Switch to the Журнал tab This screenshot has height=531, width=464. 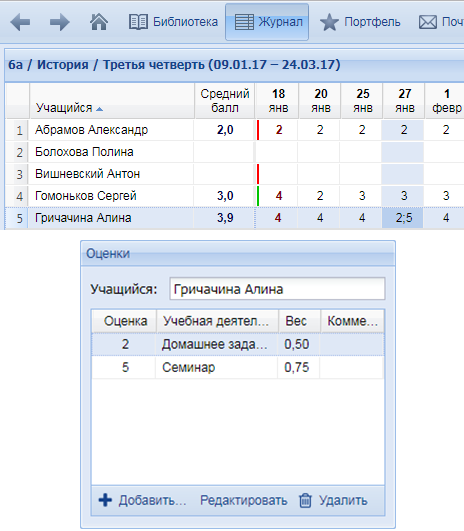click(x=267, y=22)
